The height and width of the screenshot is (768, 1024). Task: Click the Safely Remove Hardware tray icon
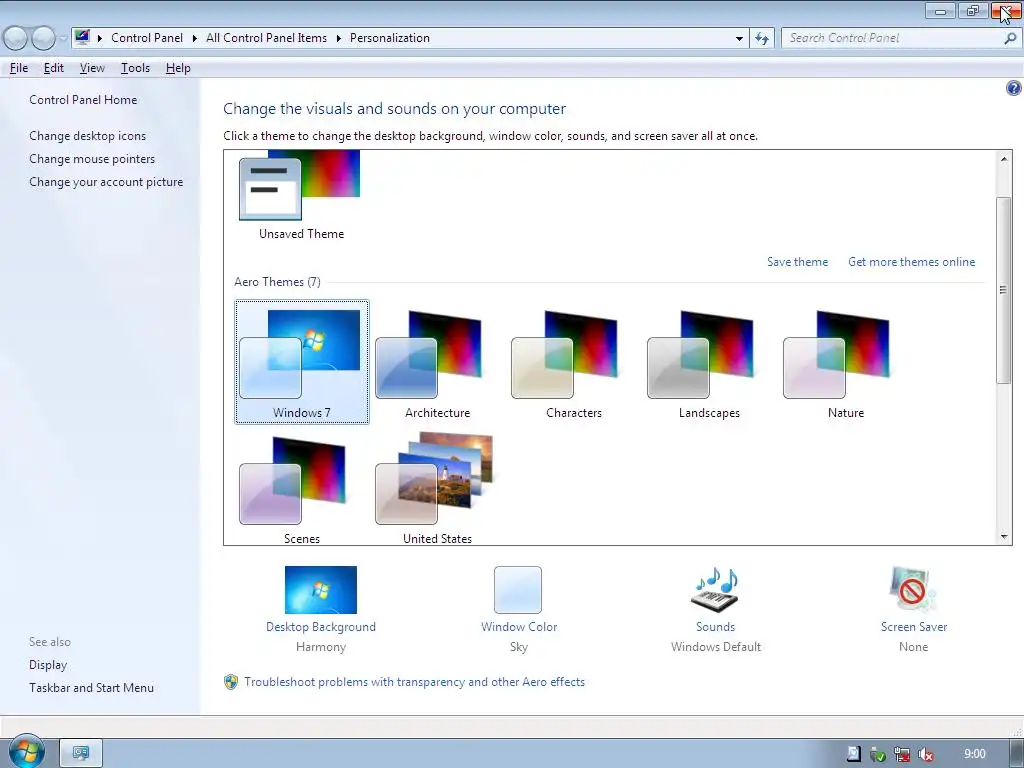pyautogui.click(x=878, y=754)
